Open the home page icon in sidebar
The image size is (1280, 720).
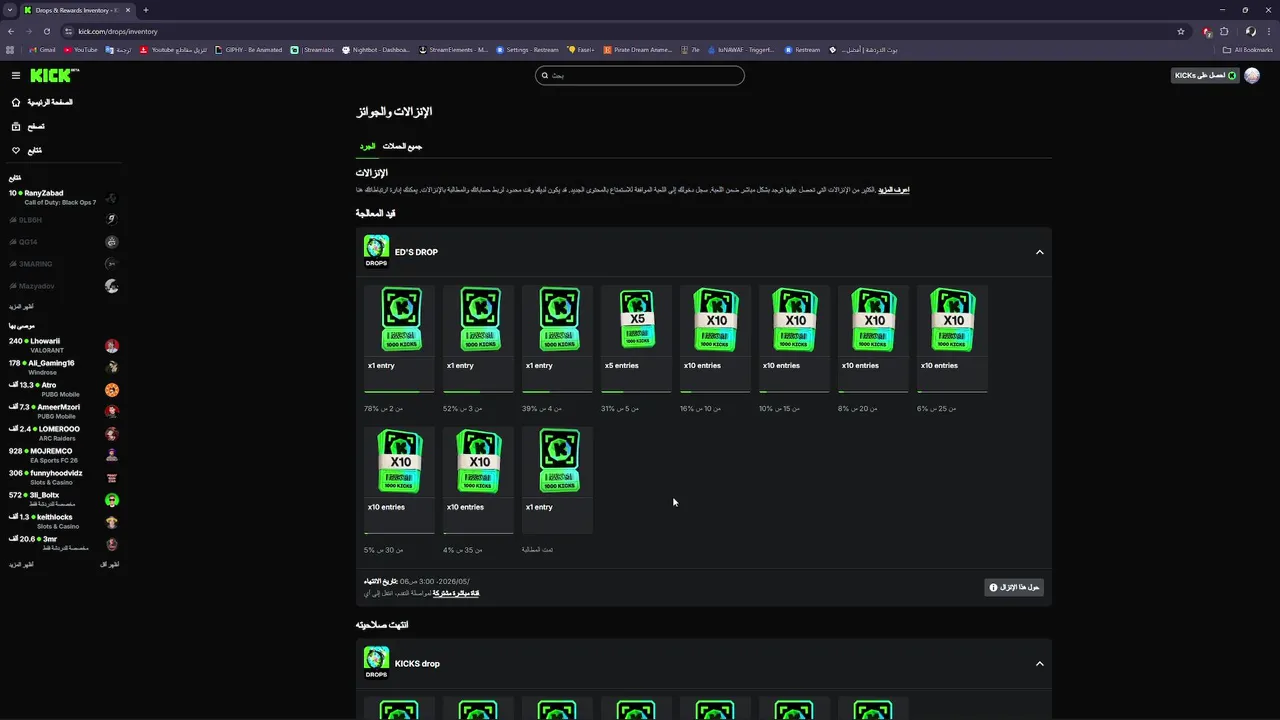[16, 102]
